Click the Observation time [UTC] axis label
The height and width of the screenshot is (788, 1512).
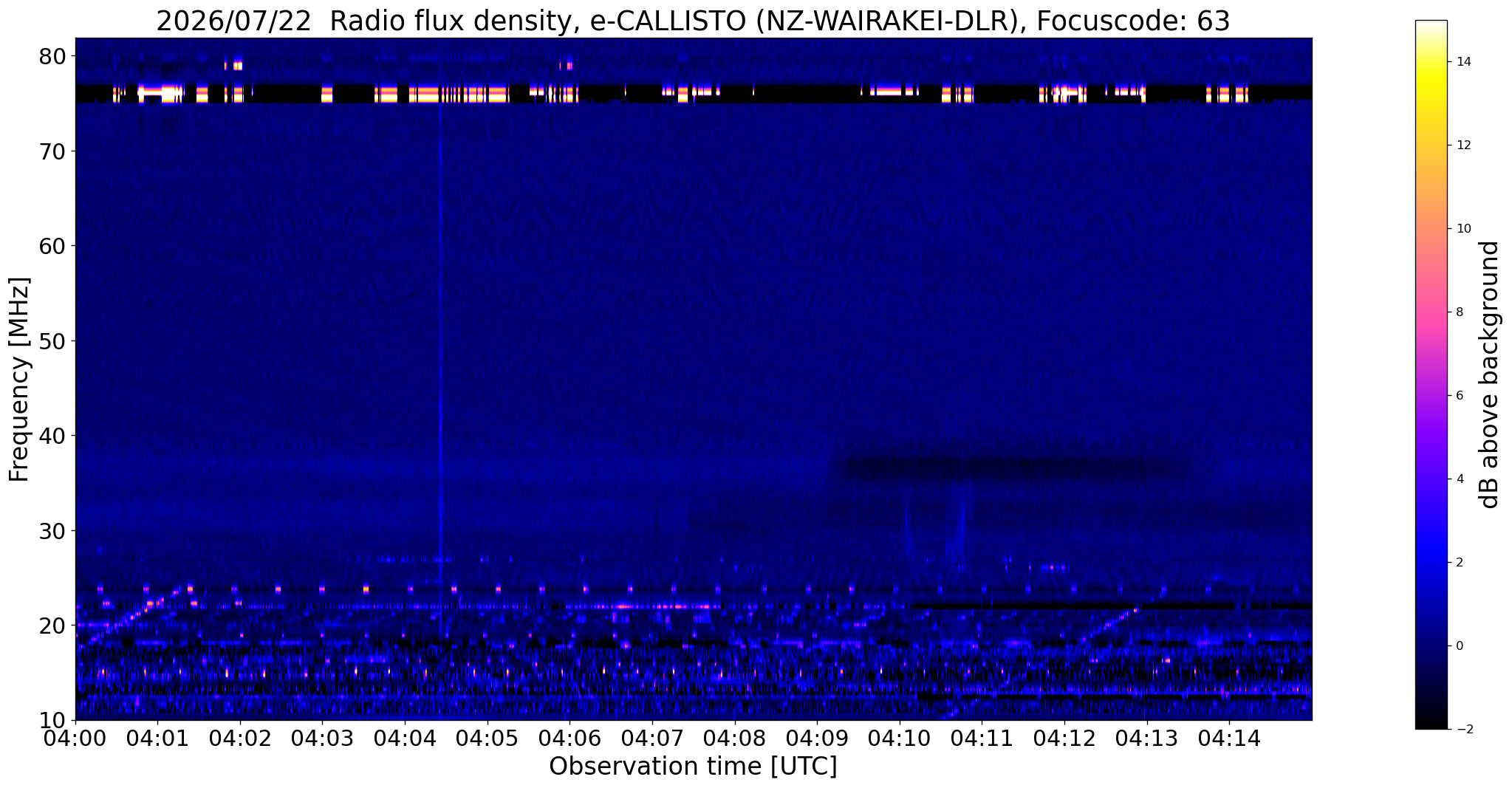coord(693,767)
